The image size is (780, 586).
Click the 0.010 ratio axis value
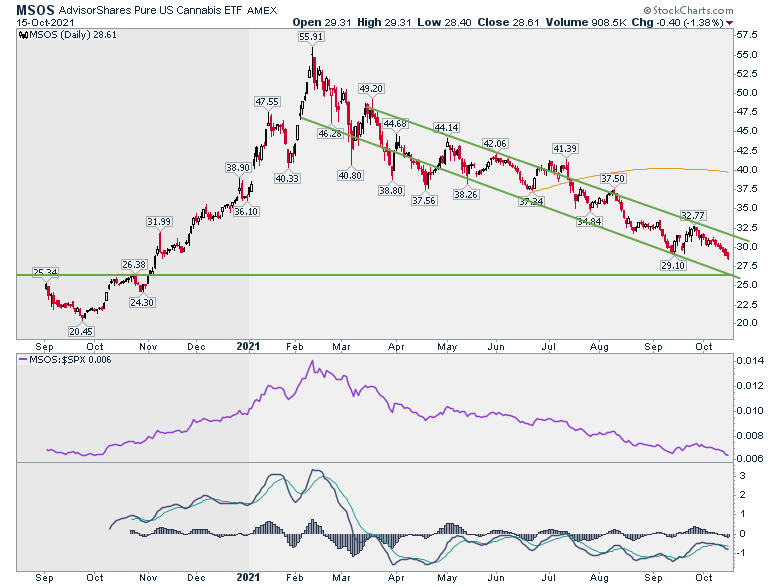point(750,411)
